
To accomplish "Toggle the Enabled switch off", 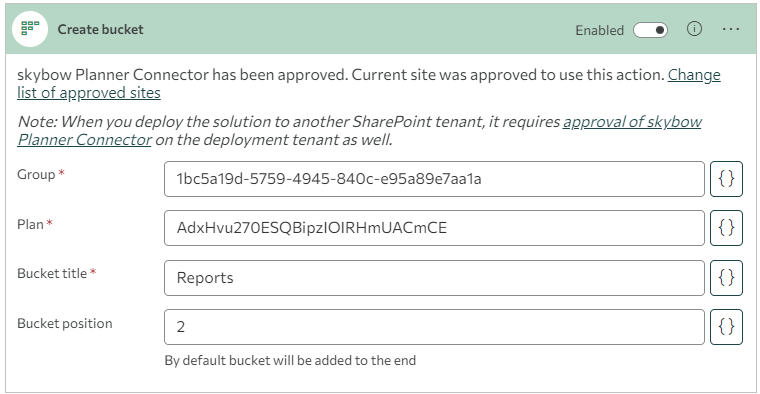I will (650, 30).
